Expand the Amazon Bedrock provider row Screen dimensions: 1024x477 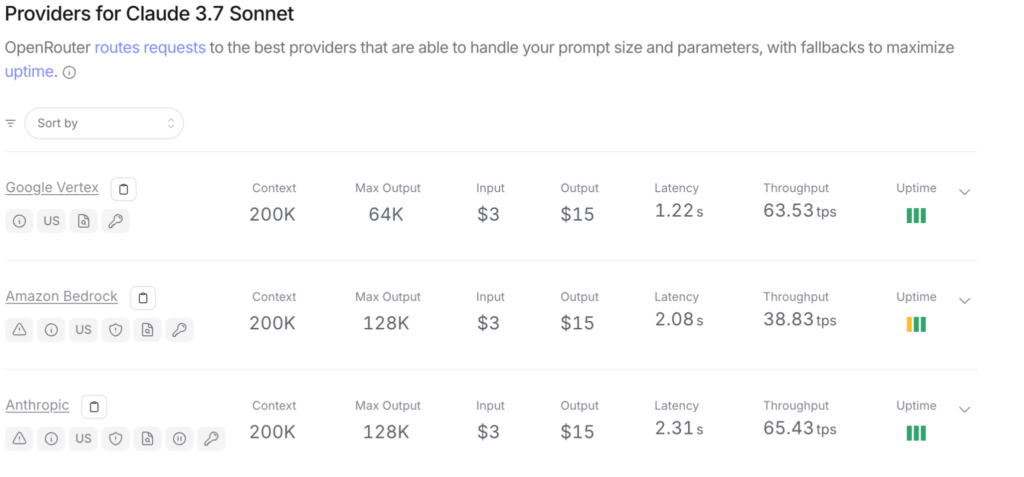[965, 301]
